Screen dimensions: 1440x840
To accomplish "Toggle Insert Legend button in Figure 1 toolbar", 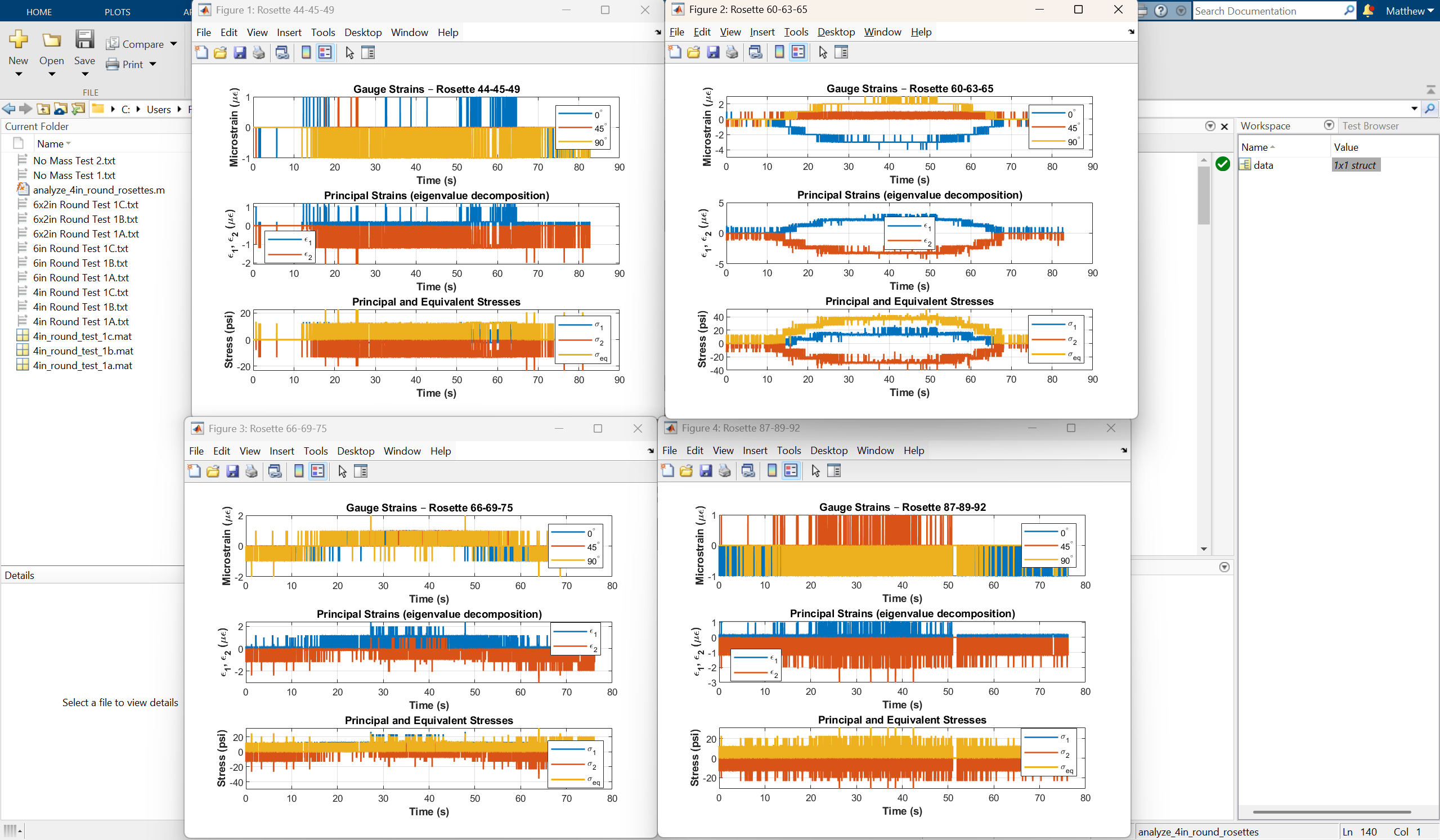I will 325,53.
